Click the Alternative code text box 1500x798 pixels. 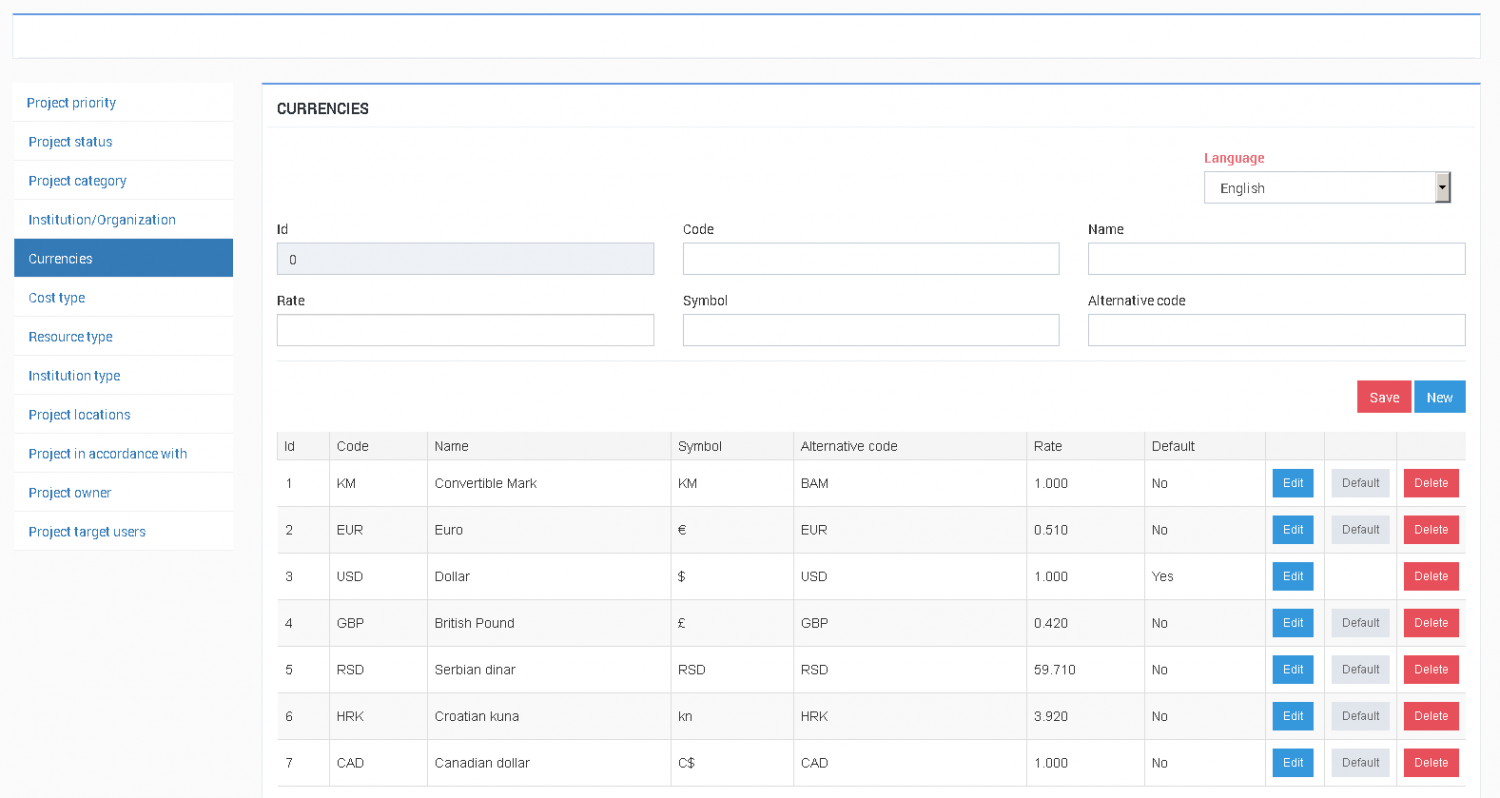pyautogui.click(x=1276, y=330)
